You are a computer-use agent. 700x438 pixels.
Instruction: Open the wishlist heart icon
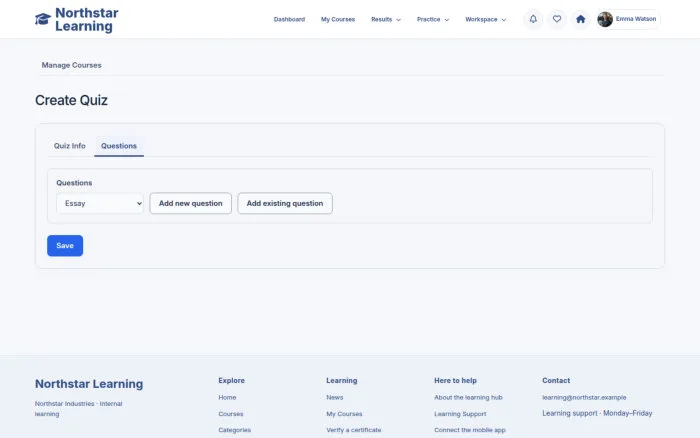[x=557, y=19]
